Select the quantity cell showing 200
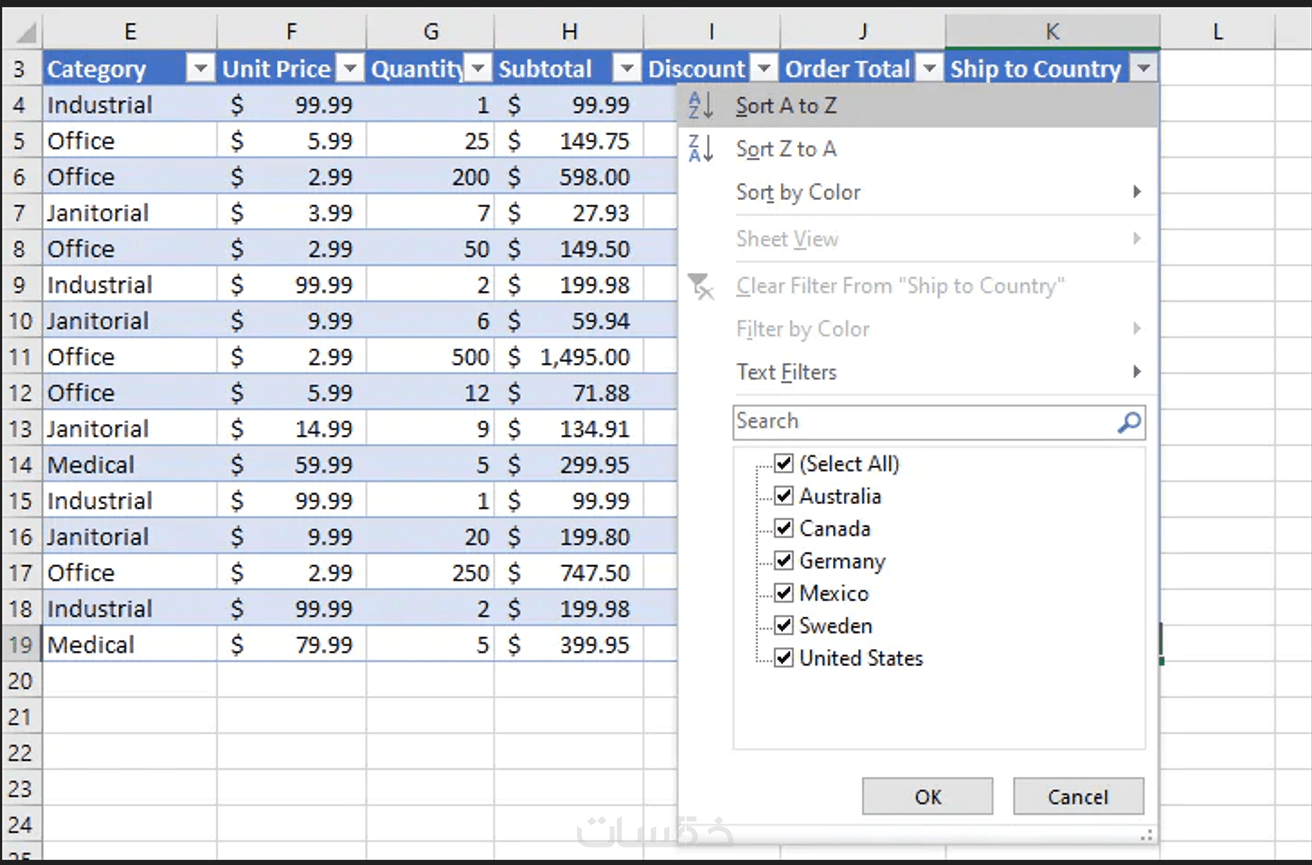This screenshot has height=865, width=1312. tap(431, 177)
